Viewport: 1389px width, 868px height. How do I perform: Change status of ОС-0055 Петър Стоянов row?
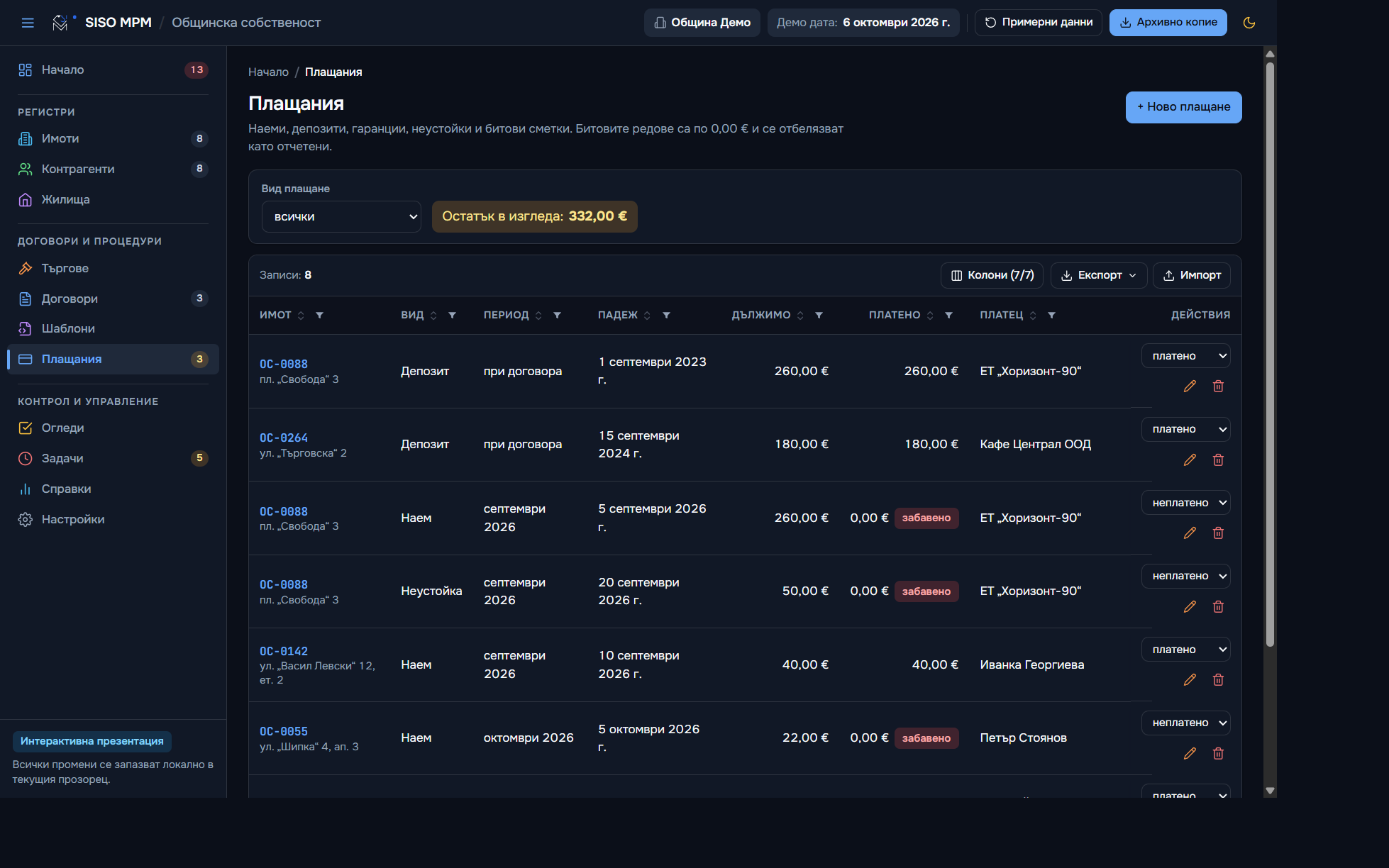click(x=1185, y=723)
